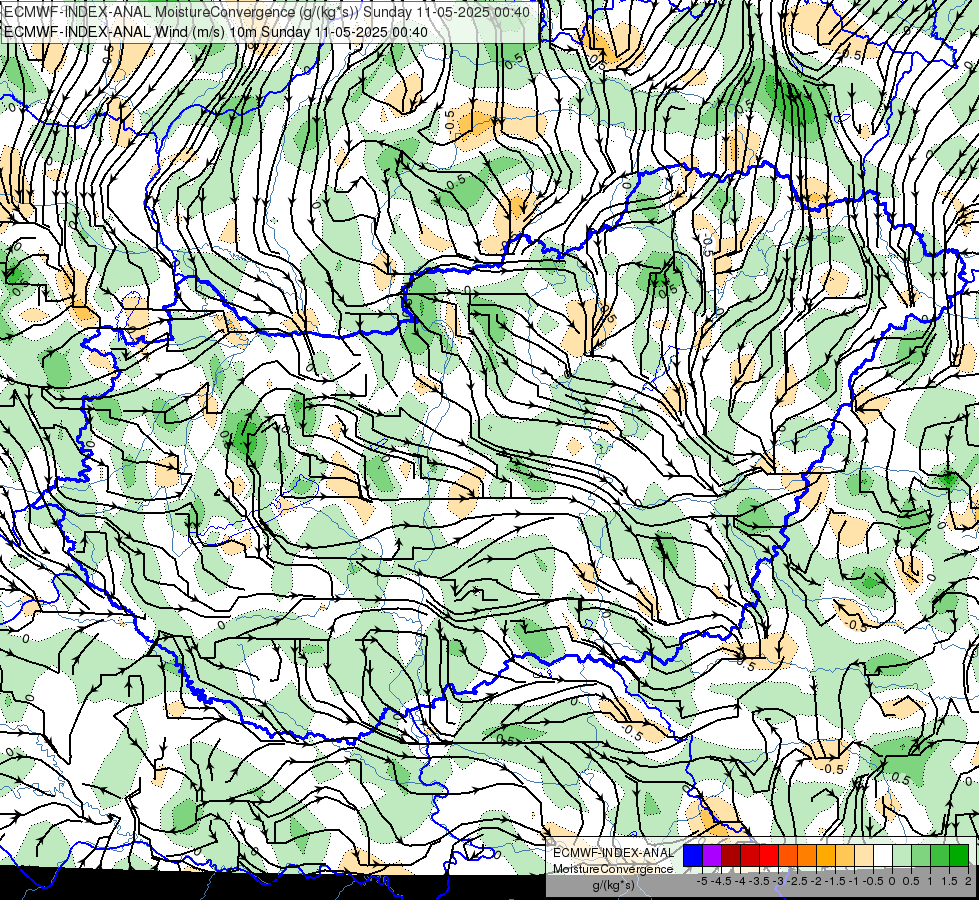Click the 2 tick label on legend
The width and height of the screenshot is (979, 900).
[968, 881]
